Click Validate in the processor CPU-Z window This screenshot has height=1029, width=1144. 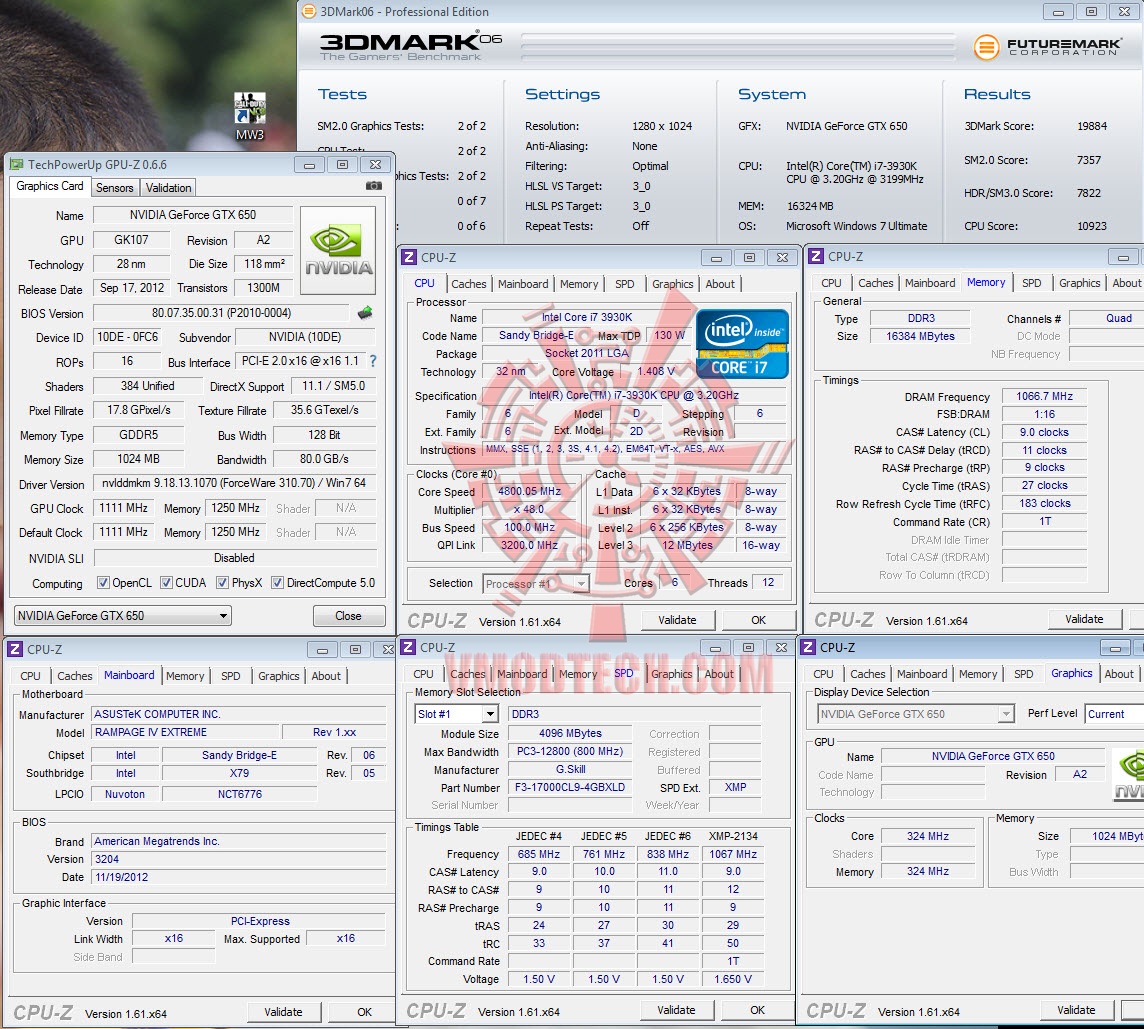(x=677, y=620)
